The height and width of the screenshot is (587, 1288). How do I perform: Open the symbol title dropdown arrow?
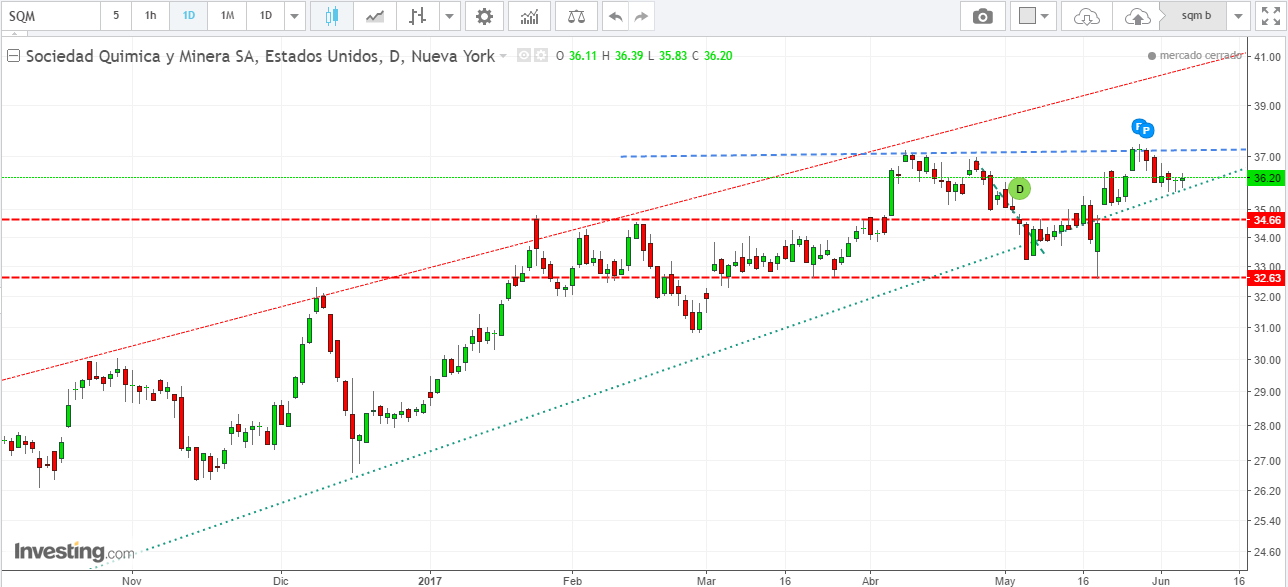coord(503,56)
